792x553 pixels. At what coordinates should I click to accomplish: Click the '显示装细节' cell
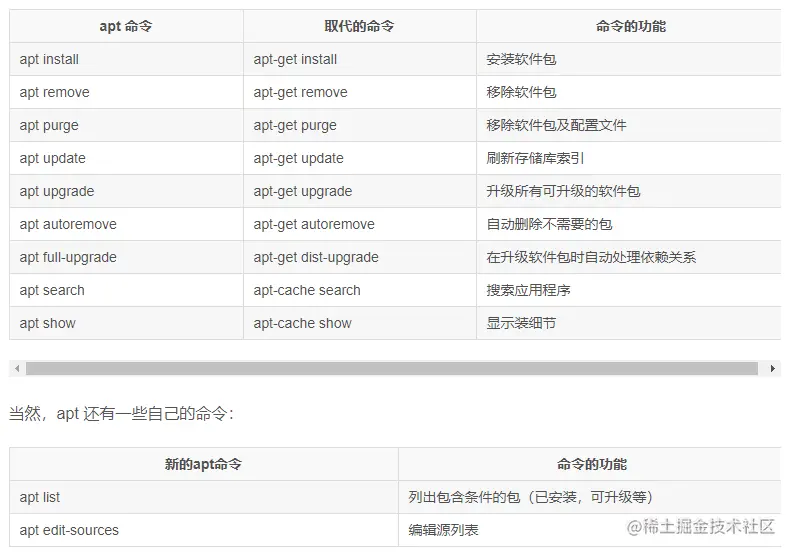tap(629, 323)
